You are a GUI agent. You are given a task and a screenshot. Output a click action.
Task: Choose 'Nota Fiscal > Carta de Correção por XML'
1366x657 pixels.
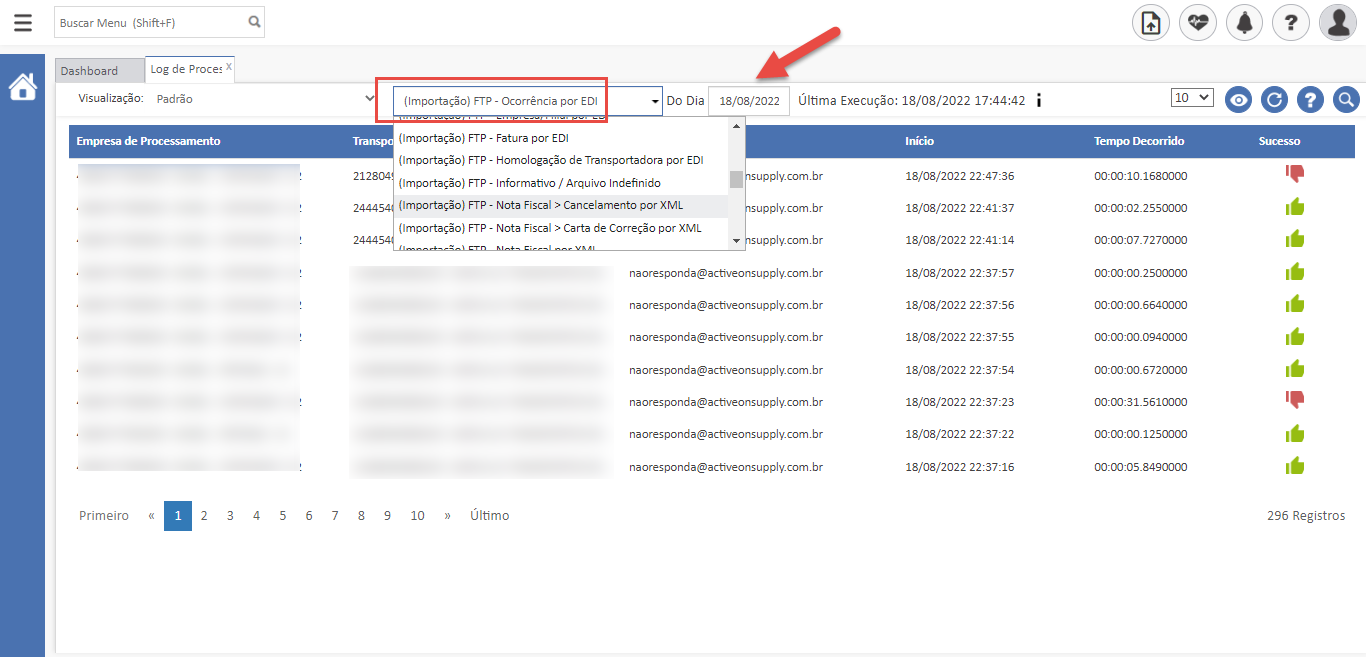click(x=550, y=228)
